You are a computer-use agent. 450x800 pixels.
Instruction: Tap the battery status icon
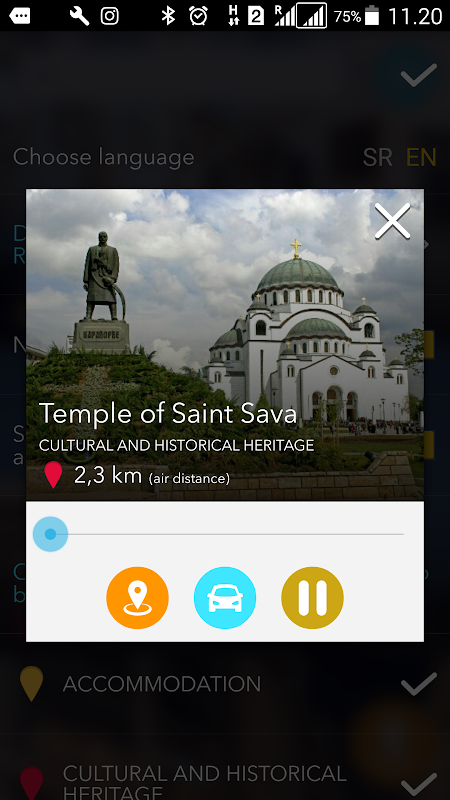372,15
